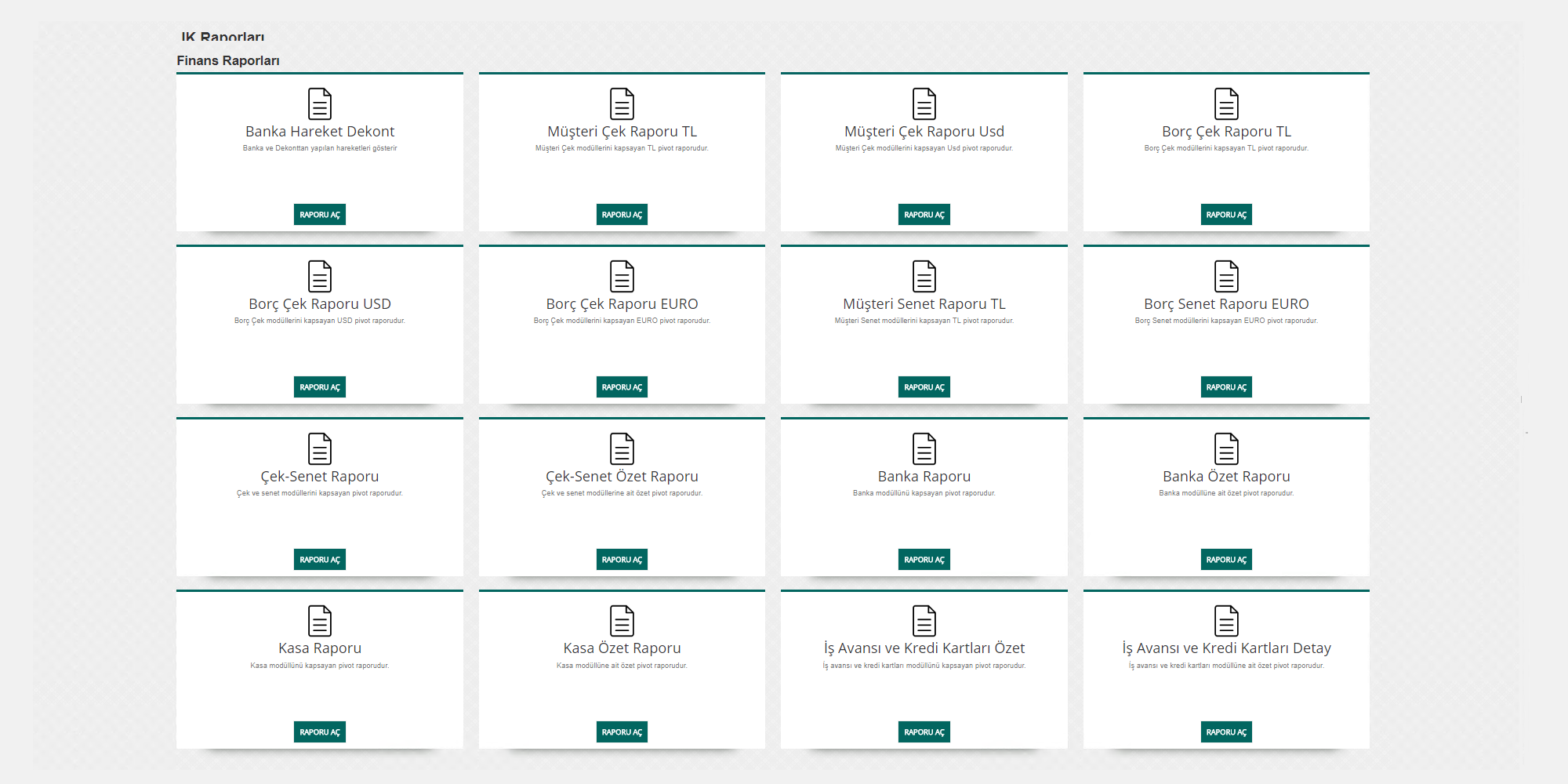The image size is (1568, 784).
Task: Click the Kasa Raporu card title
Action: 320,648
